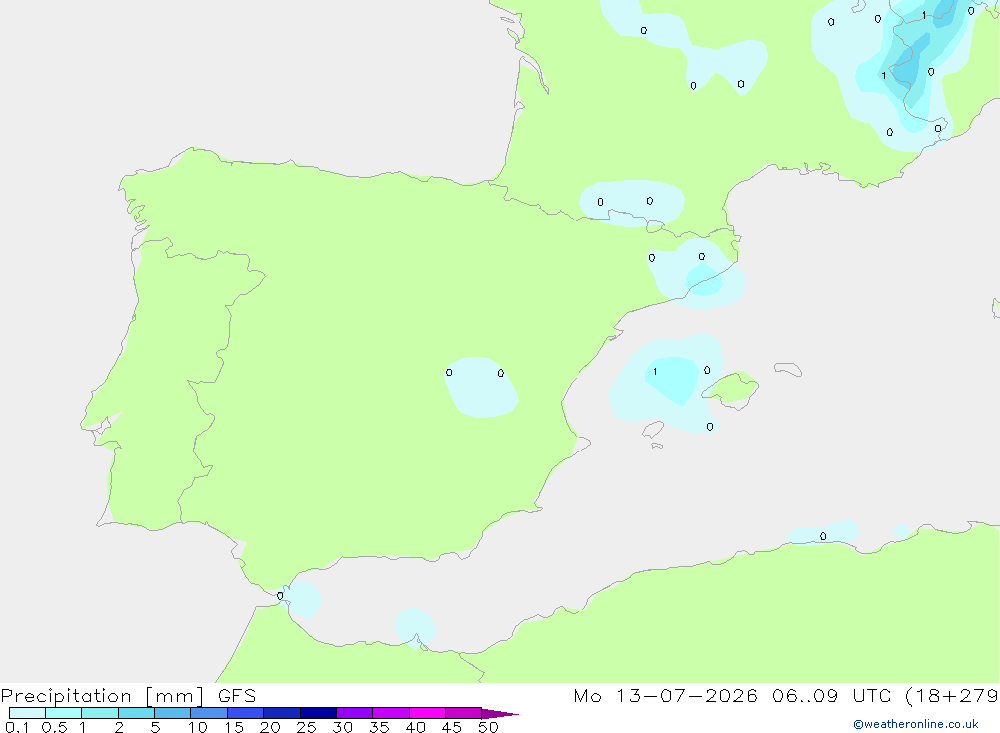Viewport: 1000px width, 733px height.
Task: Click the 2–5 mm legend color swatch
Action: [136, 713]
